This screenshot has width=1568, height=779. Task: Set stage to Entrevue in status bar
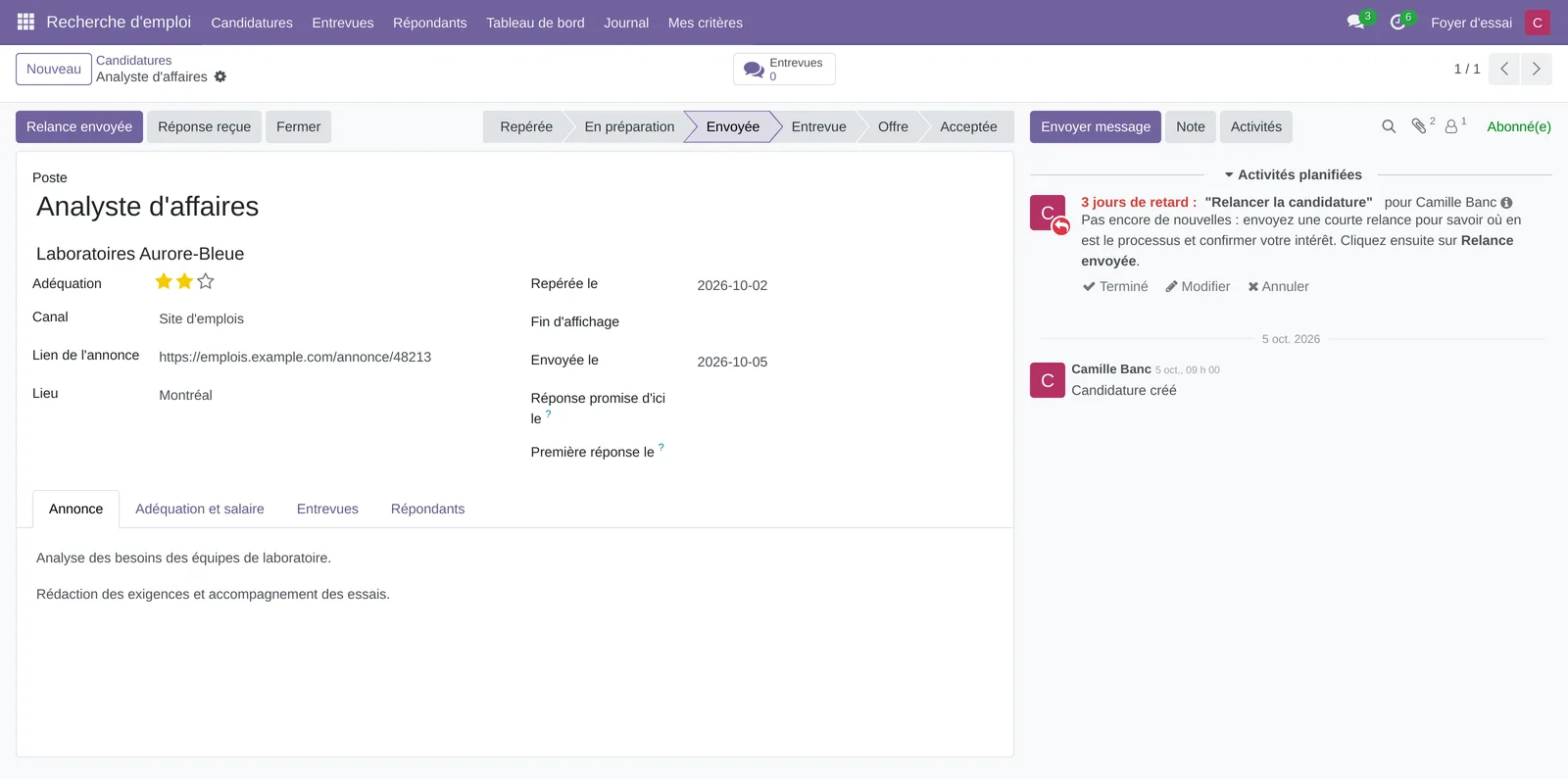[x=818, y=126]
